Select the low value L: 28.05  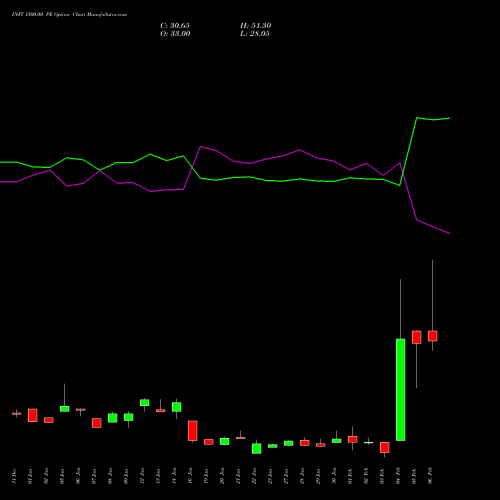[255, 34]
